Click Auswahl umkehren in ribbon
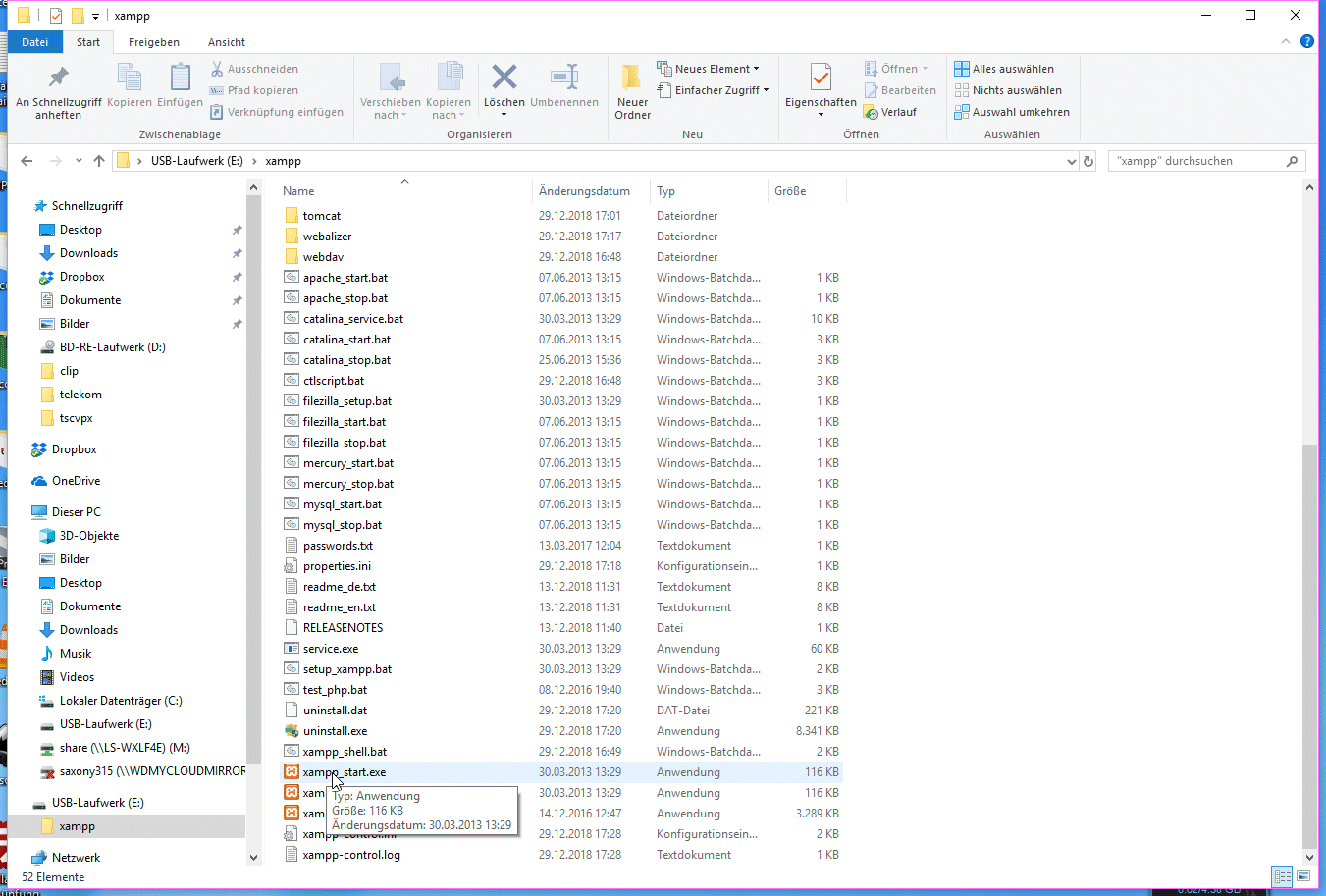This screenshot has height=896, width=1326. tap(1012, 112)
